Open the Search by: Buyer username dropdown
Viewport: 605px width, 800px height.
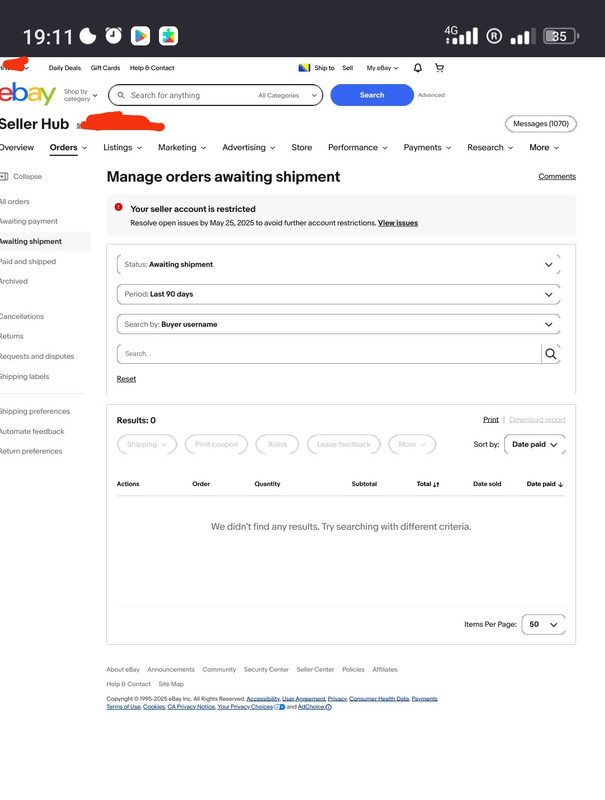[339, 324]
